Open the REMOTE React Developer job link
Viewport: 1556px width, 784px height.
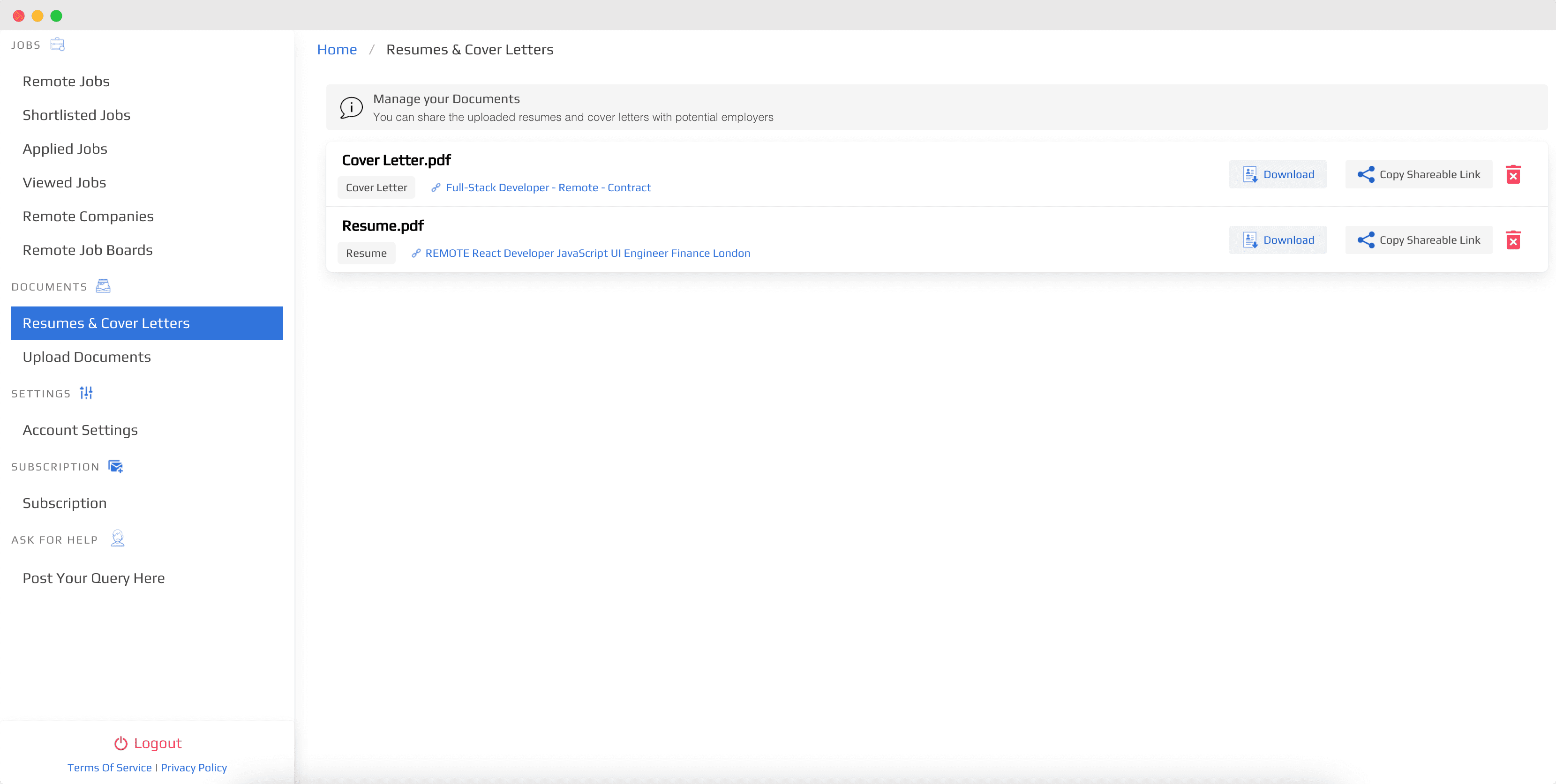[587, 254]
